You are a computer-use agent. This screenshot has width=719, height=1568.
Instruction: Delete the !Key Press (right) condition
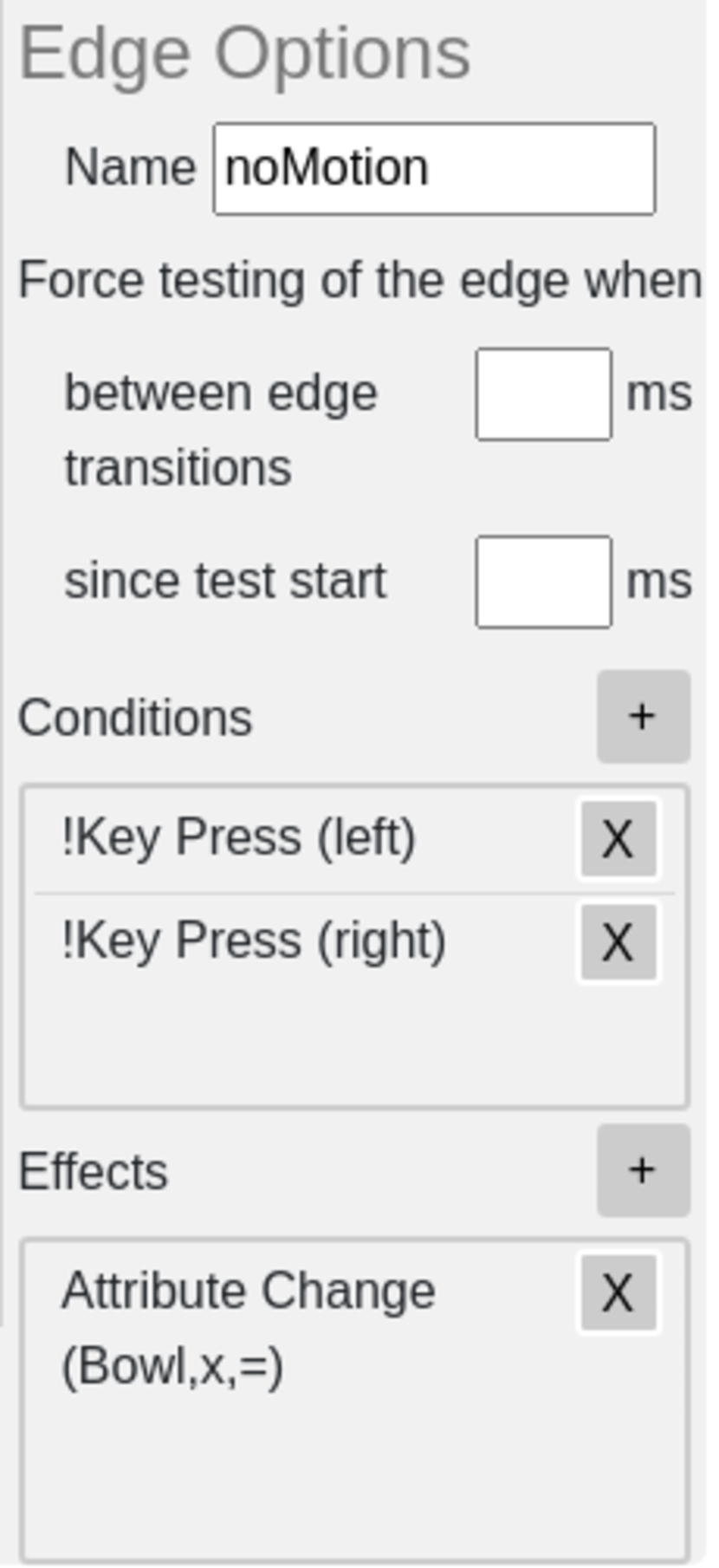pyautogui.click(x=618, y=941)
